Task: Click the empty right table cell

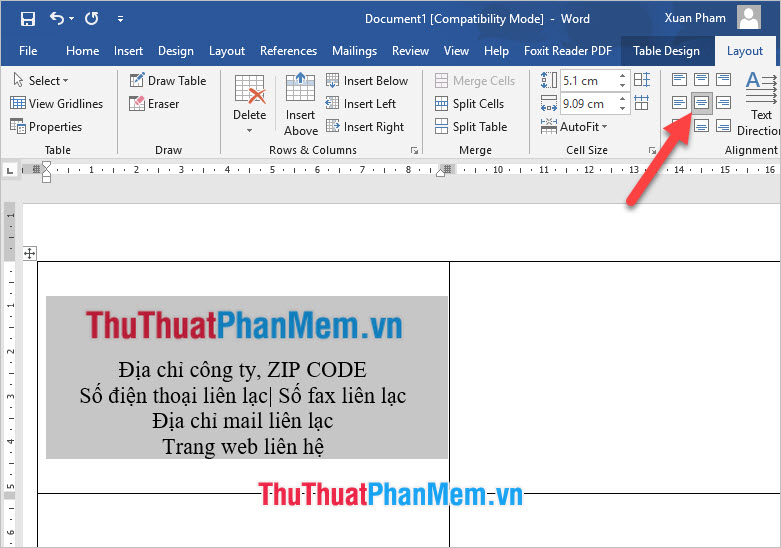Action: 615,377
